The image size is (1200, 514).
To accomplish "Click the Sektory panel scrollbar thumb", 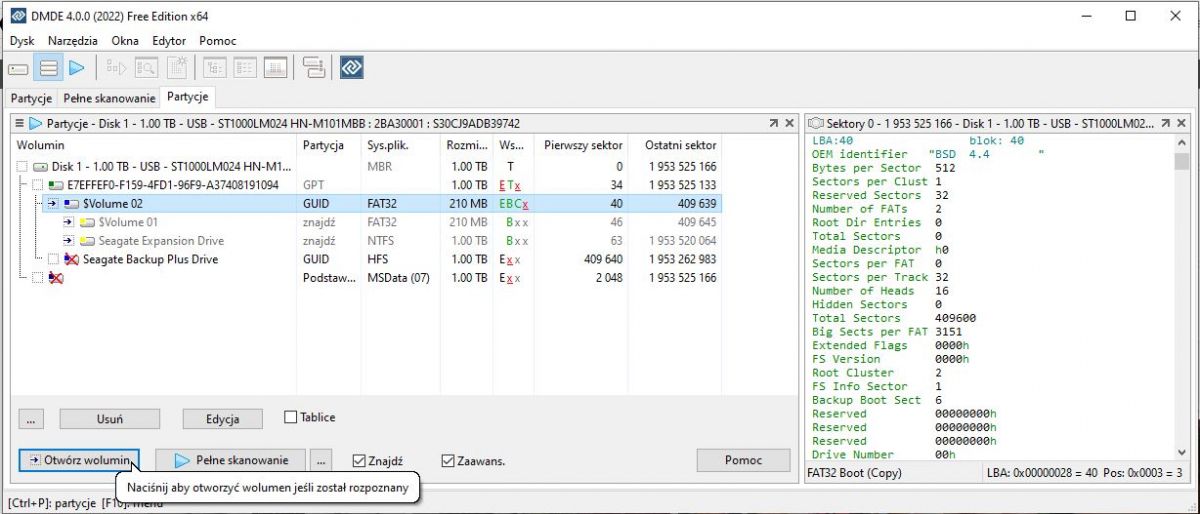I will [x=1181, y=161].
